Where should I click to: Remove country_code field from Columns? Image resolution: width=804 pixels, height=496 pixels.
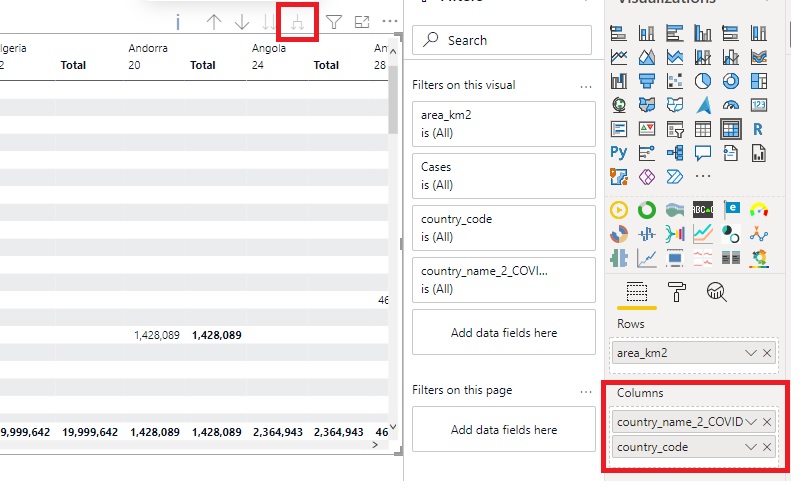(x=767, y=447)
